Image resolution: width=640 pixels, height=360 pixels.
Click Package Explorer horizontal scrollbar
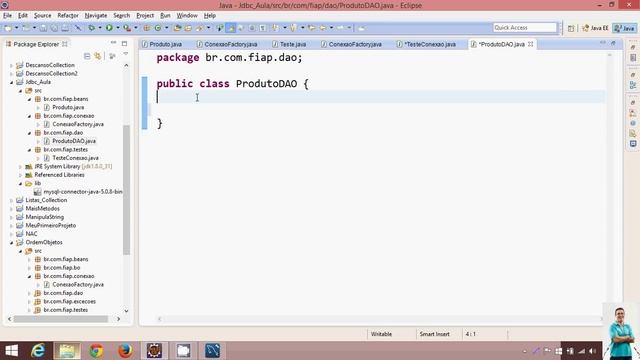pyautogui.click(x=60, y=319)
